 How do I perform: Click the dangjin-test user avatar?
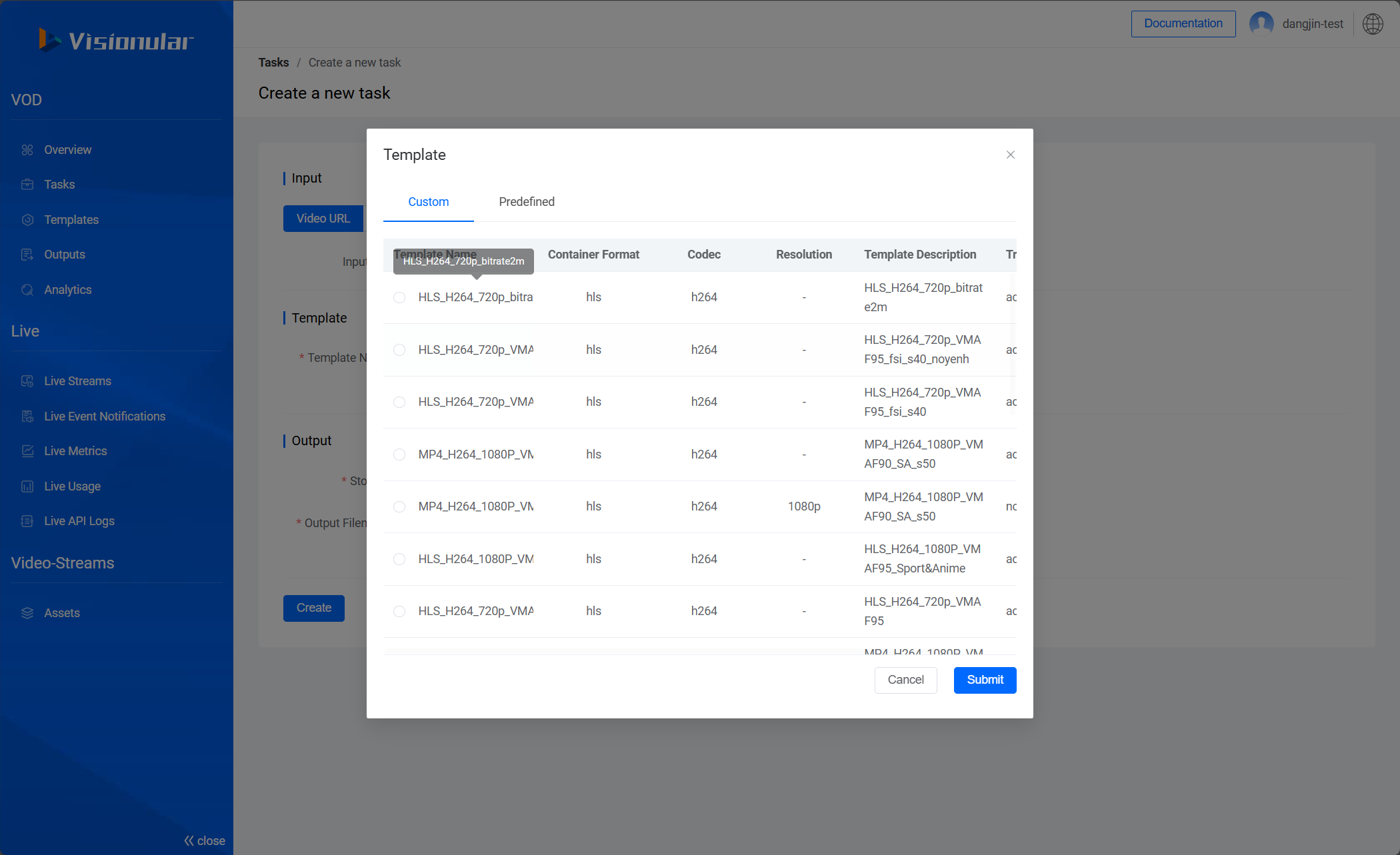point(1261,24)
